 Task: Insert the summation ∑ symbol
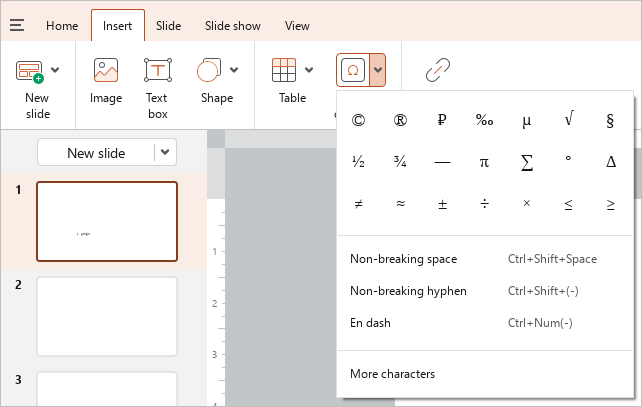[x=527, y=162]
